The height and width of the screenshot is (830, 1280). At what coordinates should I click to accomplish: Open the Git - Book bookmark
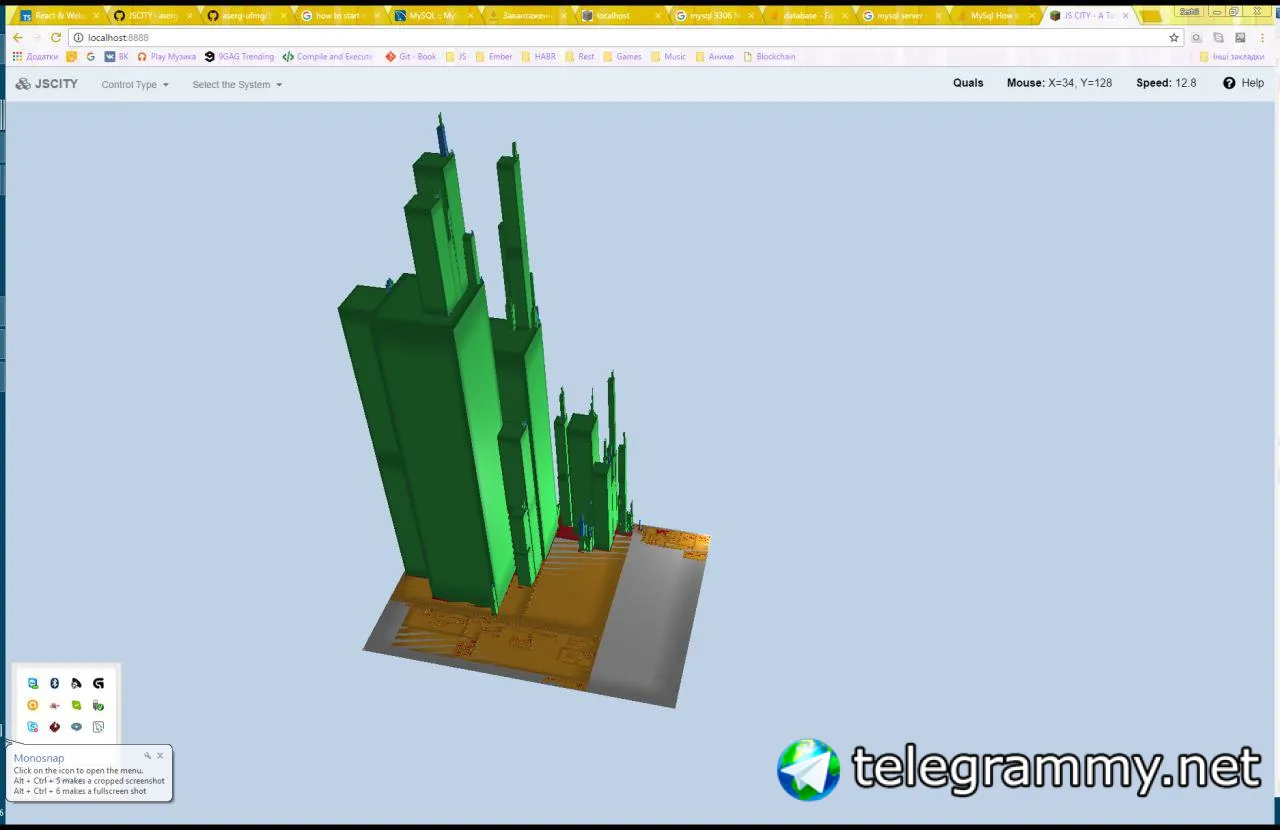[x=411, y=57]
